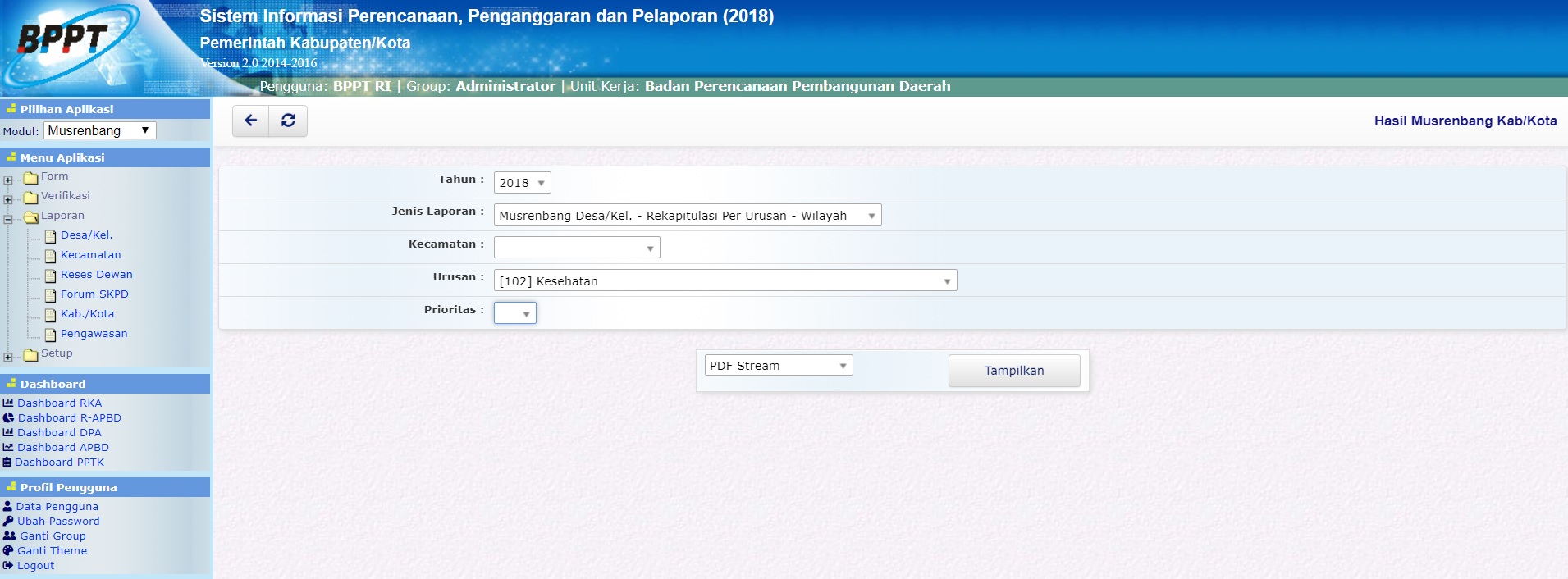1568x579 pixels.
Task: Collapse the Laporan folder tree node
Action: tap(8, 219)
